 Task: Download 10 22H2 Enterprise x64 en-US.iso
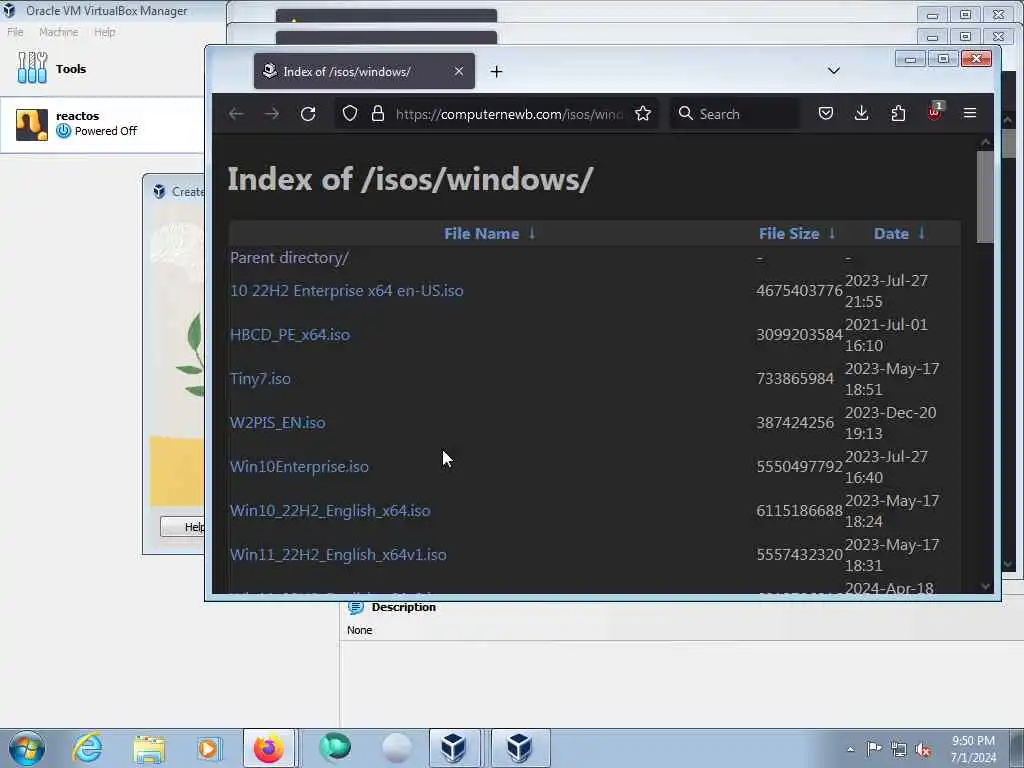tap(347, 291)
